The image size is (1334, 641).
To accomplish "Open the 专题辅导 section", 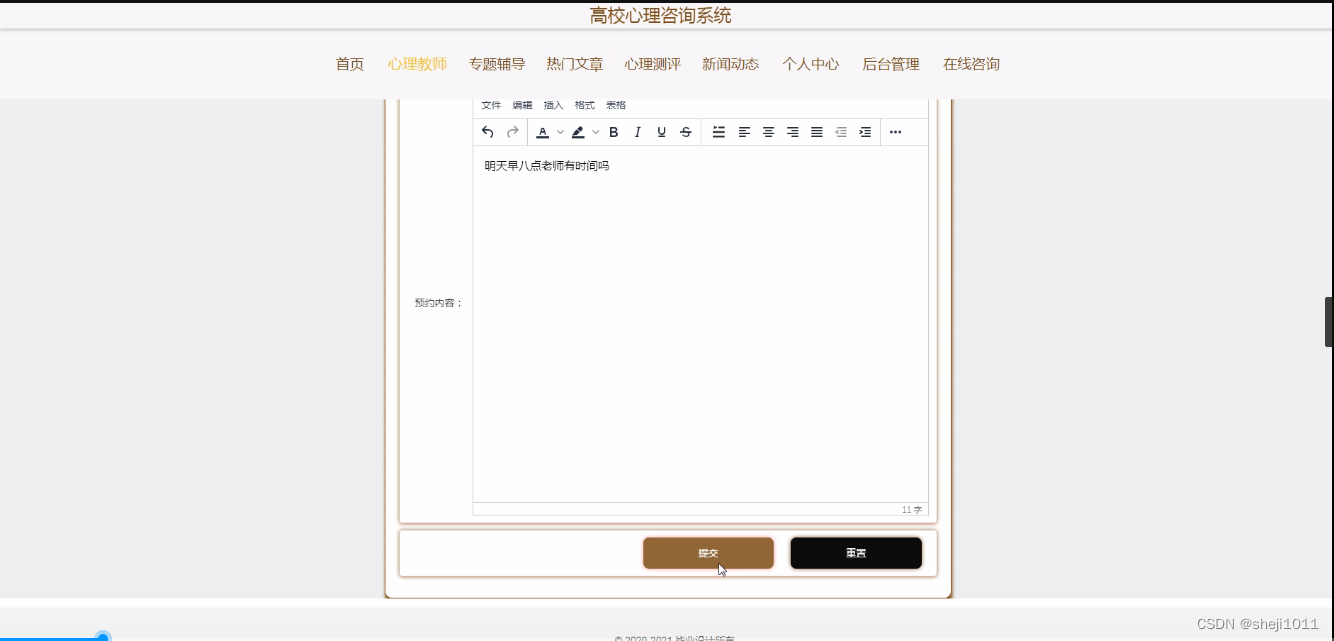I will [497, 64].
